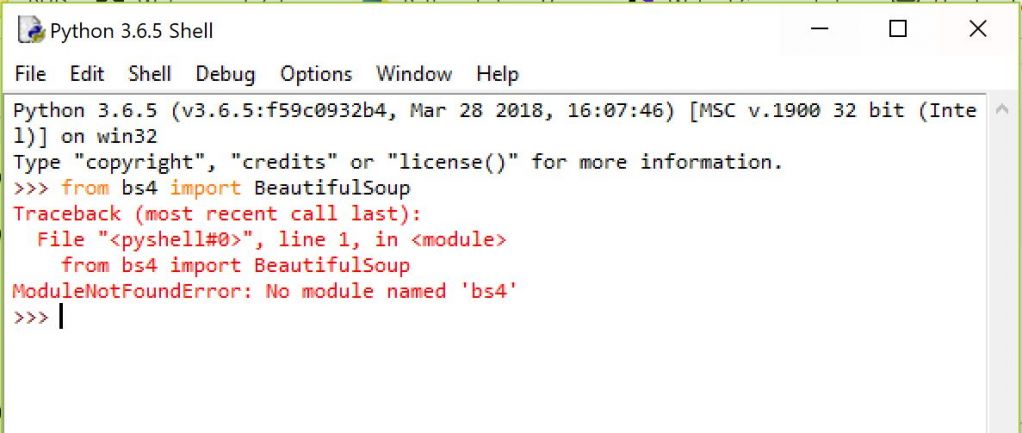Open the Edit menu

click(x=87, y=74)
